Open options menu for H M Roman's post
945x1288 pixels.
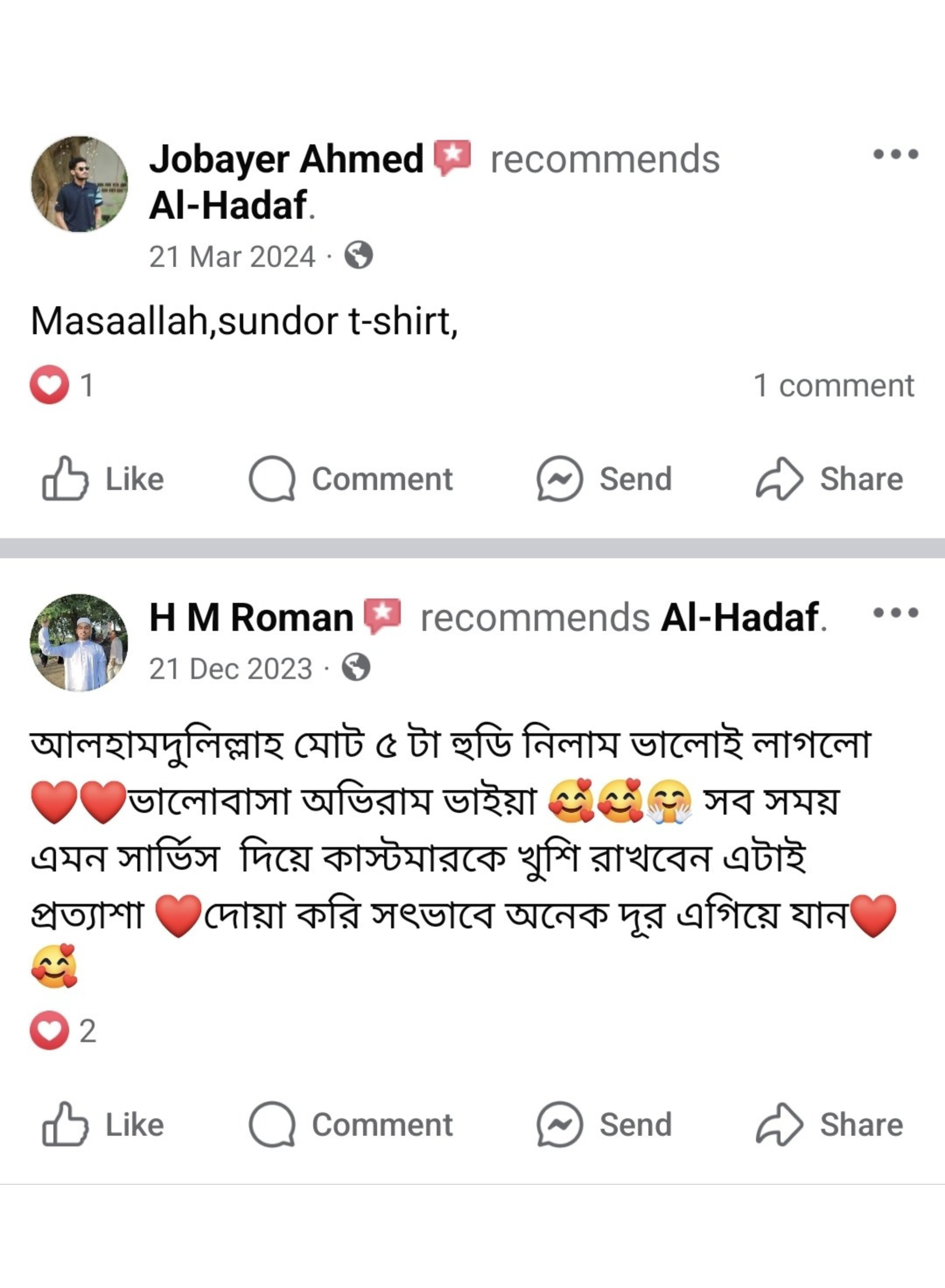[895, 613]
